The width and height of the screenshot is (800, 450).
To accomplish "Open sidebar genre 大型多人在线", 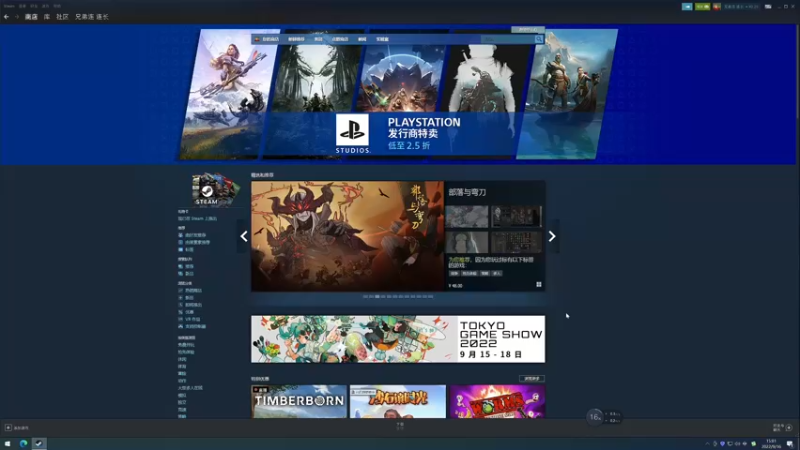I will (x=190, y=388).
